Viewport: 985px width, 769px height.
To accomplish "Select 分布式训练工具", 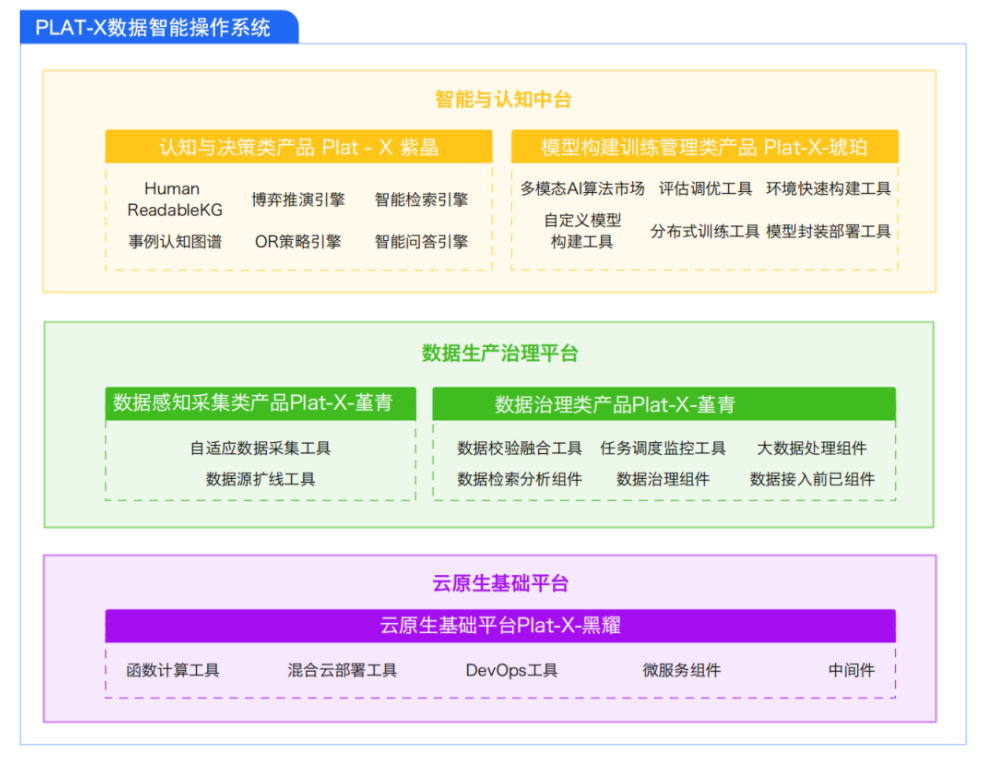I will pos(704,231).
